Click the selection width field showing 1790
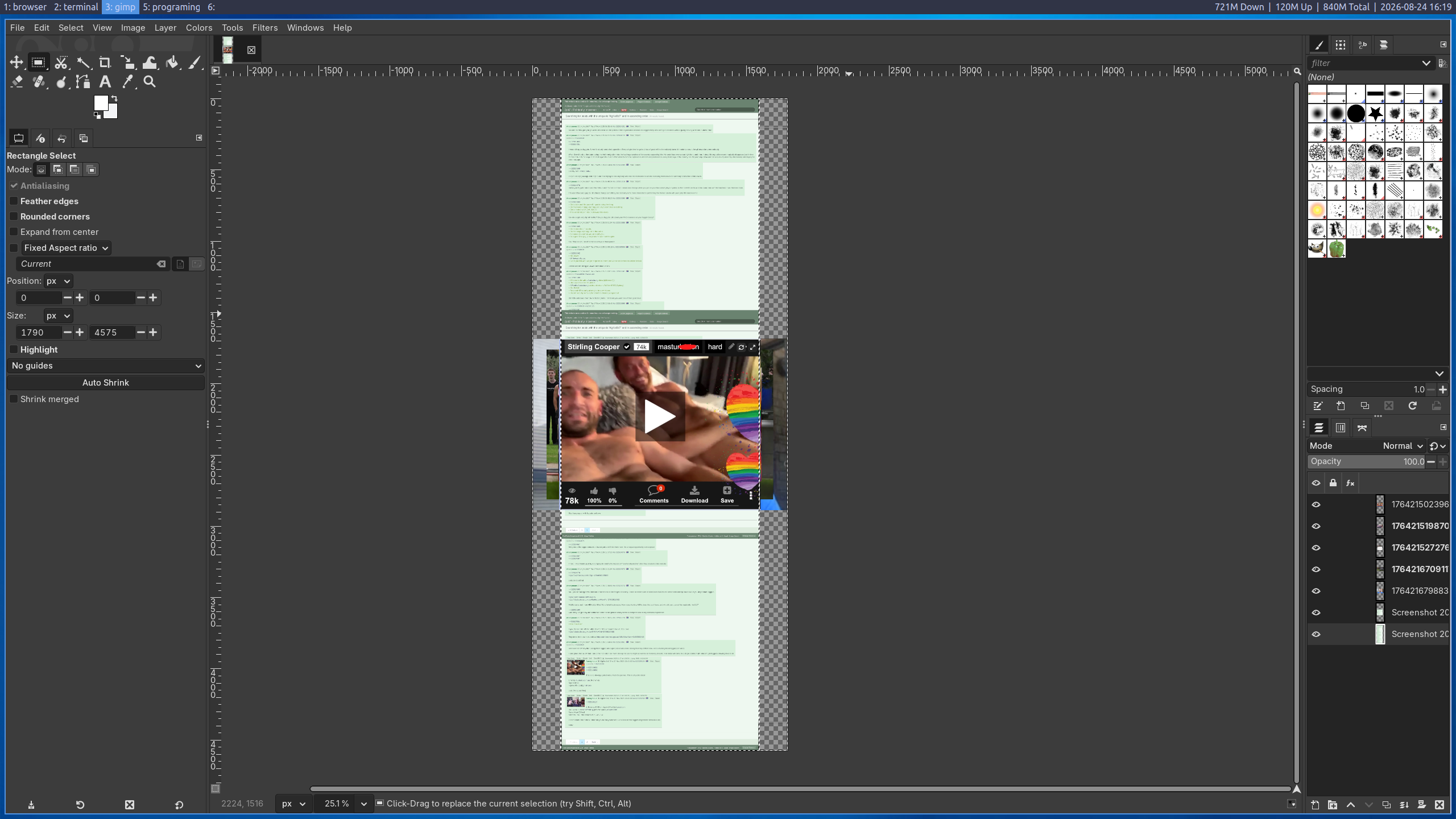 (x=38, y=332)
